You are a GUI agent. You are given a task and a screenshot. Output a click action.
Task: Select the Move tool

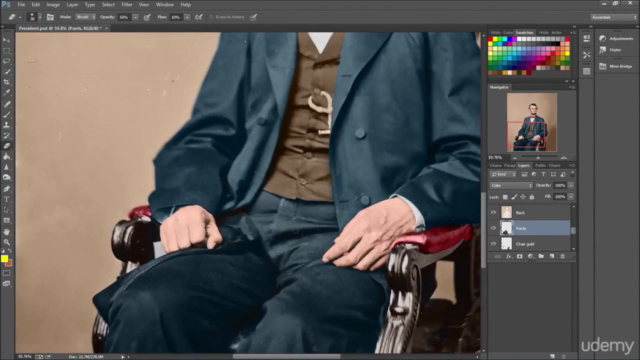(x=7, y=40)
